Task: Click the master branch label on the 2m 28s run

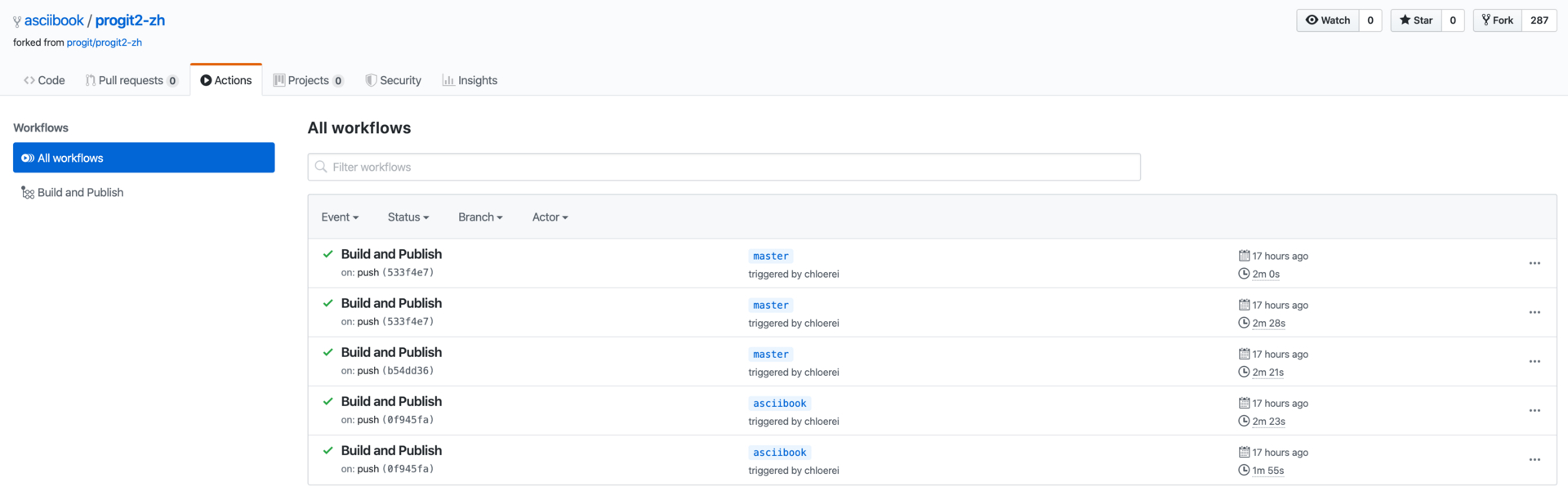Action: pos(771,306)
